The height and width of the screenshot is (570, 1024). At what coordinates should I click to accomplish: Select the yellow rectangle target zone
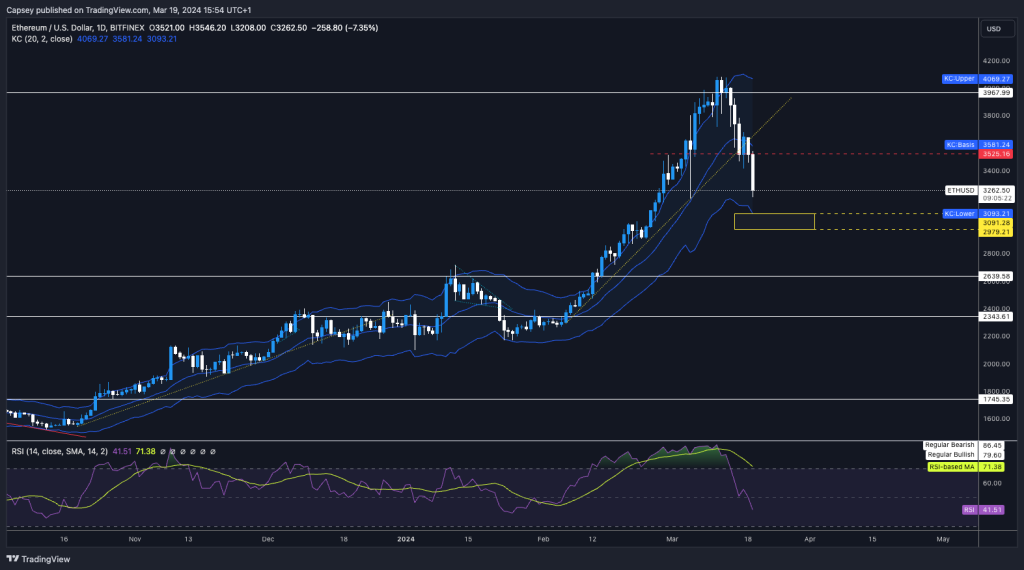click(x=774, y=221)
